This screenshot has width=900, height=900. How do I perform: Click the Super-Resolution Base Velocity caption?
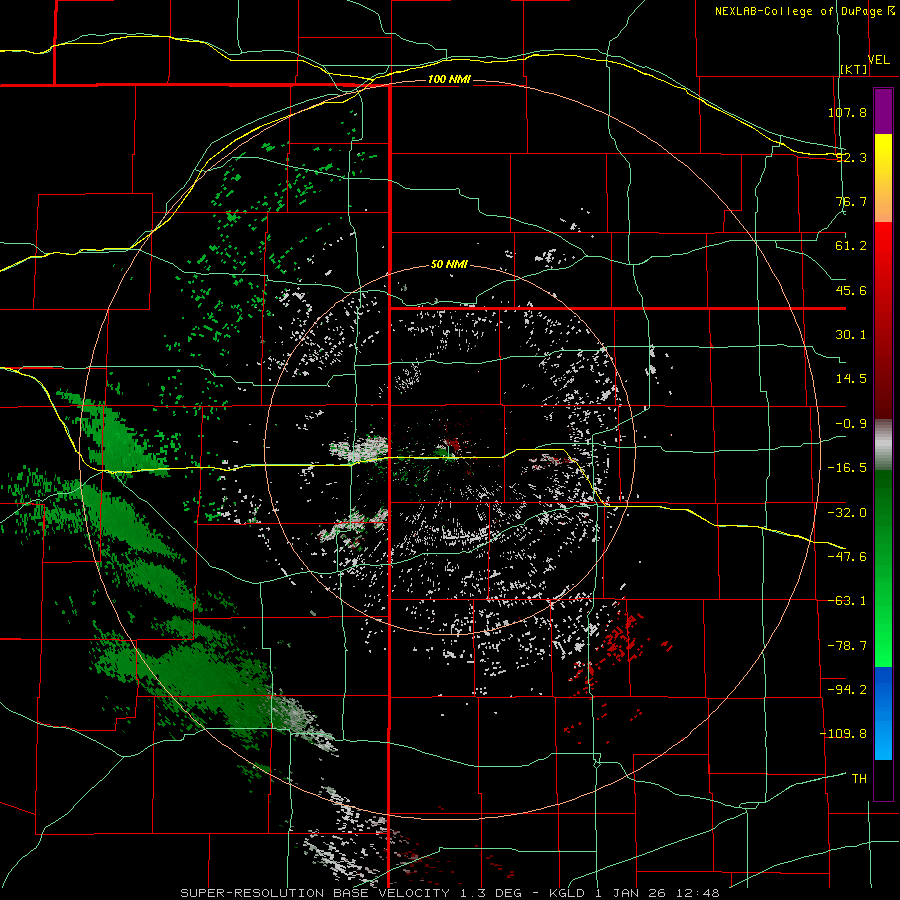[x=449, y=893]
